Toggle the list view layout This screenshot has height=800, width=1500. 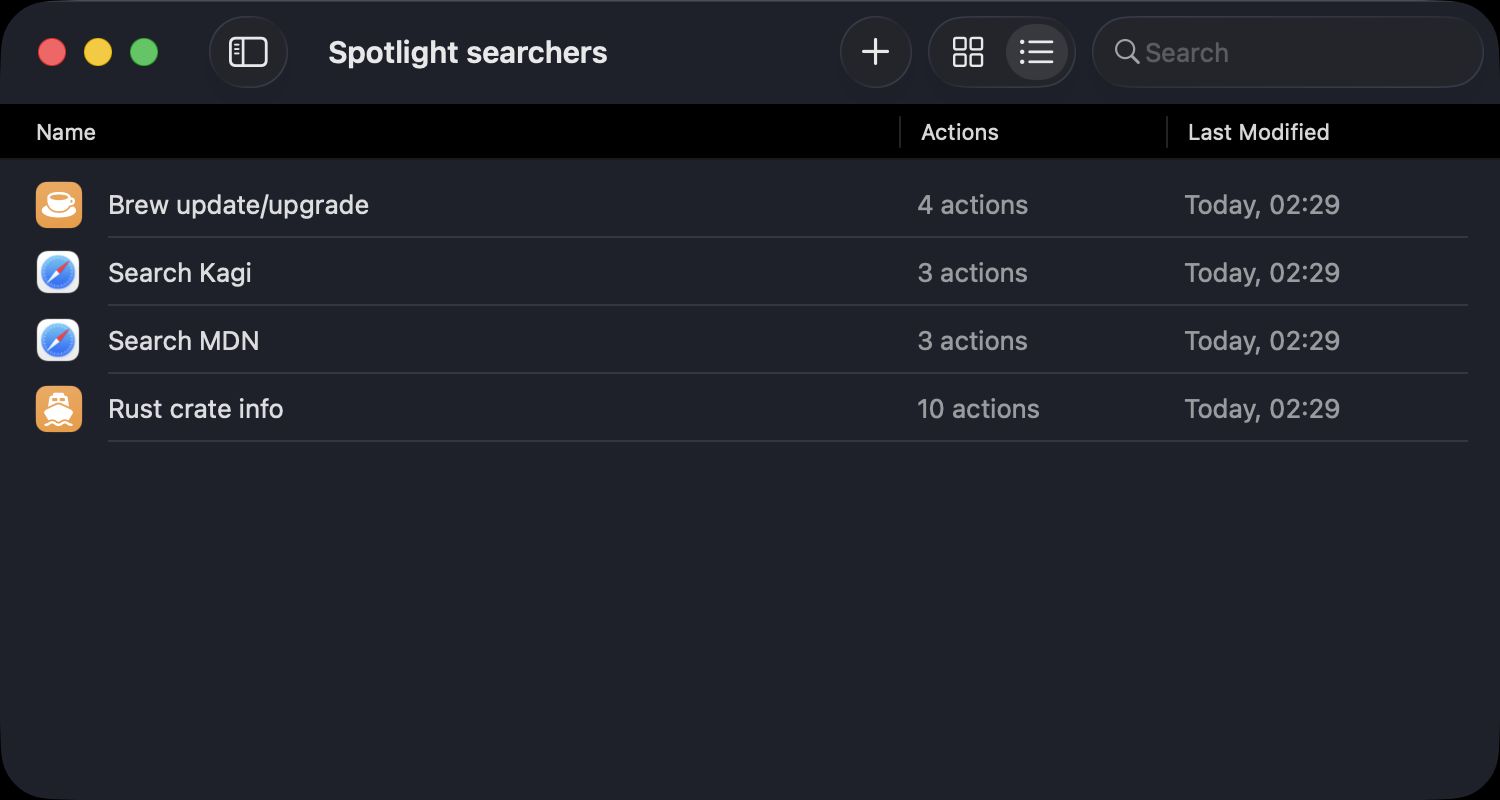coord(1037,52)
